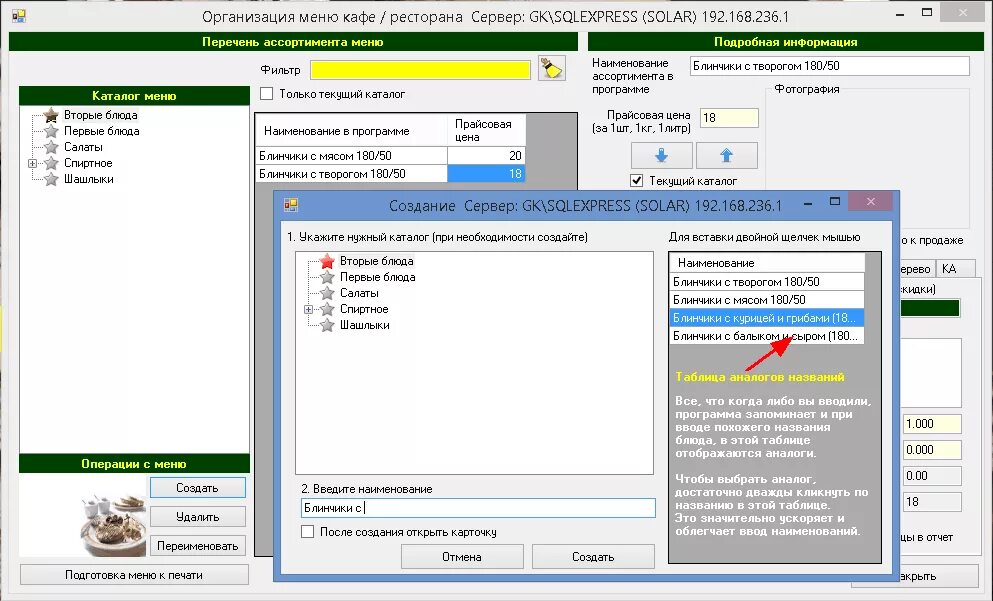The width and height of the screenshot is (993, 601).
Task: Select Первые блюда in dialog catalog tree
Action: [x=377, y=277]
